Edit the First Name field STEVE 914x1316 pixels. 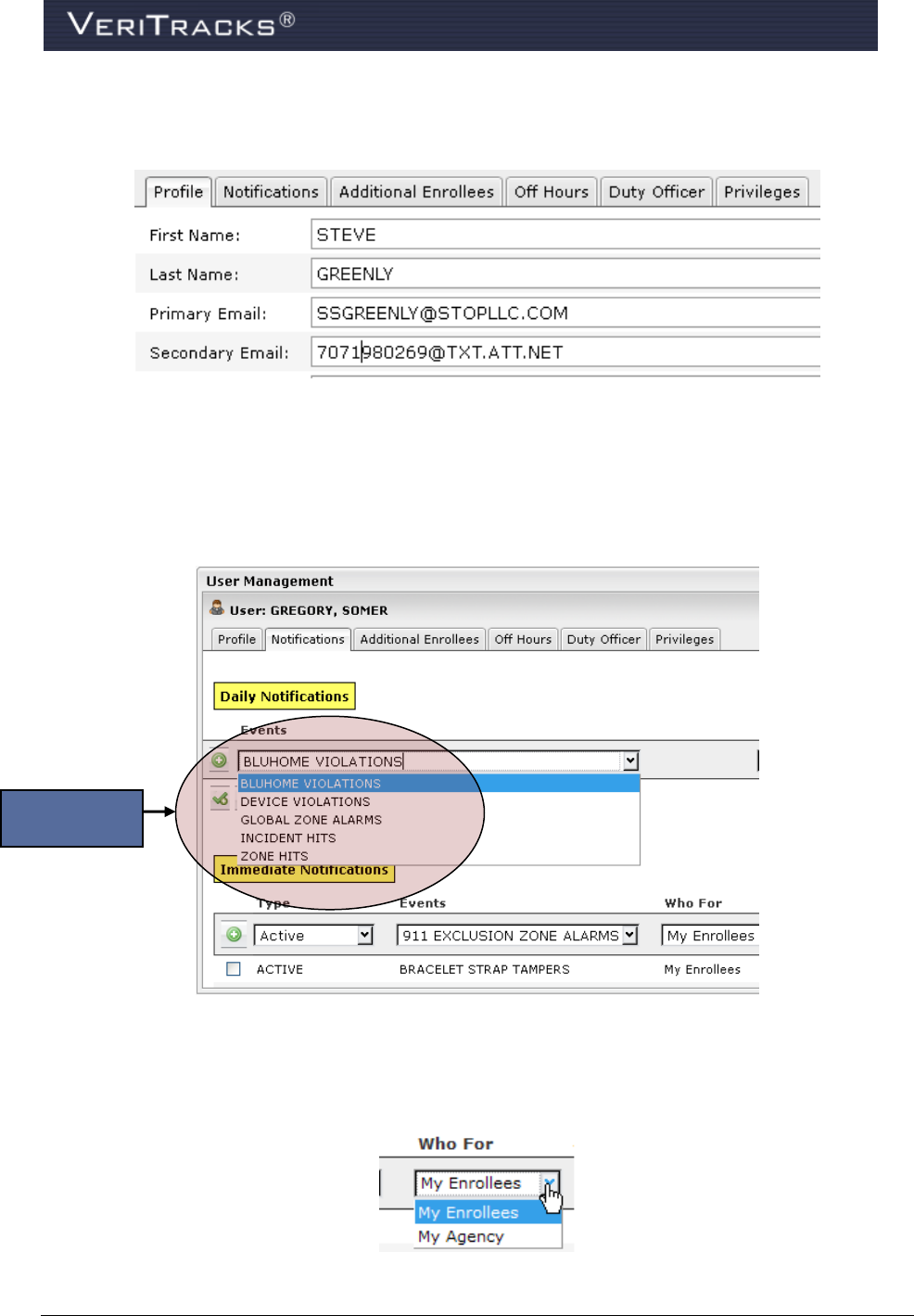pos(565,235)
